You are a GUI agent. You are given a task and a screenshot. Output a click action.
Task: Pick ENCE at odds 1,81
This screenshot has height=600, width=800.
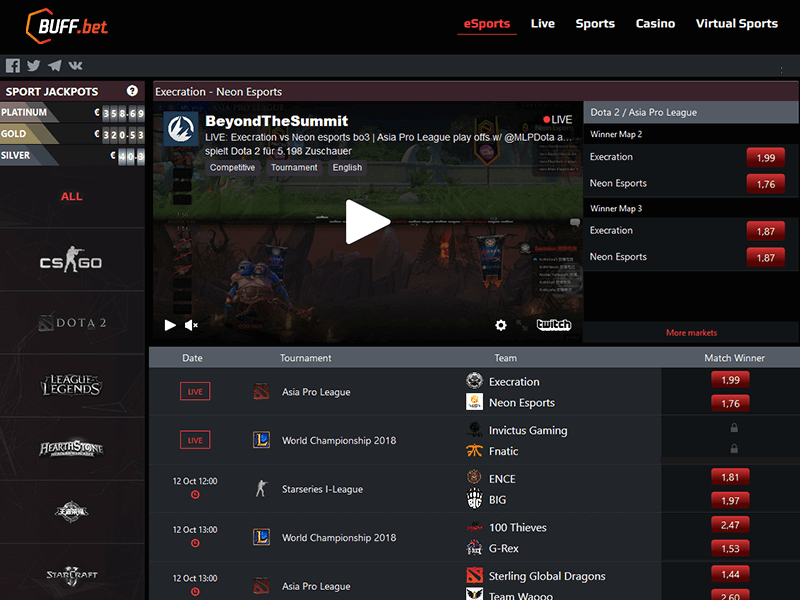pyautogui.click(x=730, y=477)
